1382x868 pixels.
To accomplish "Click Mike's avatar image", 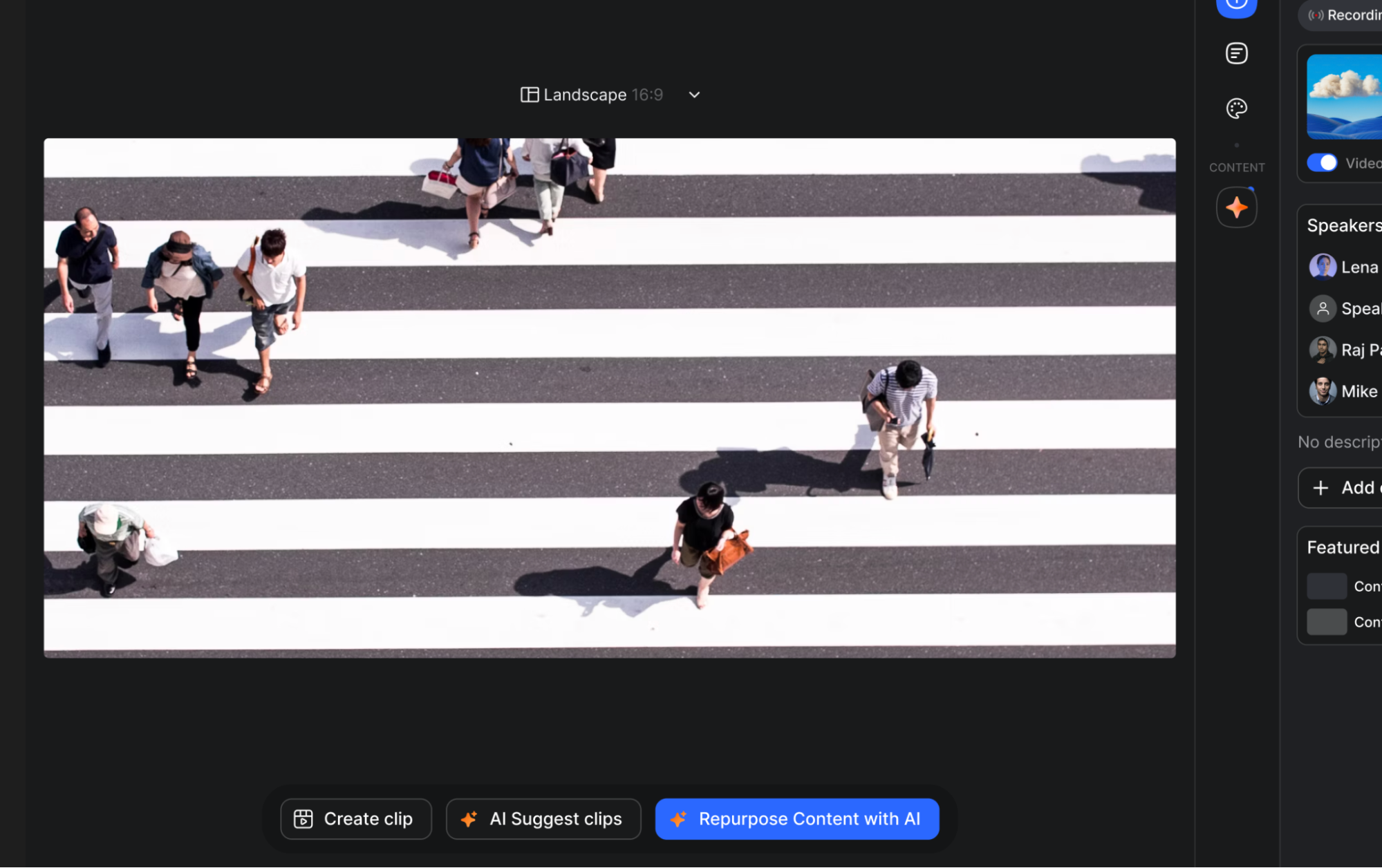I will click(x=1323, y=391).
